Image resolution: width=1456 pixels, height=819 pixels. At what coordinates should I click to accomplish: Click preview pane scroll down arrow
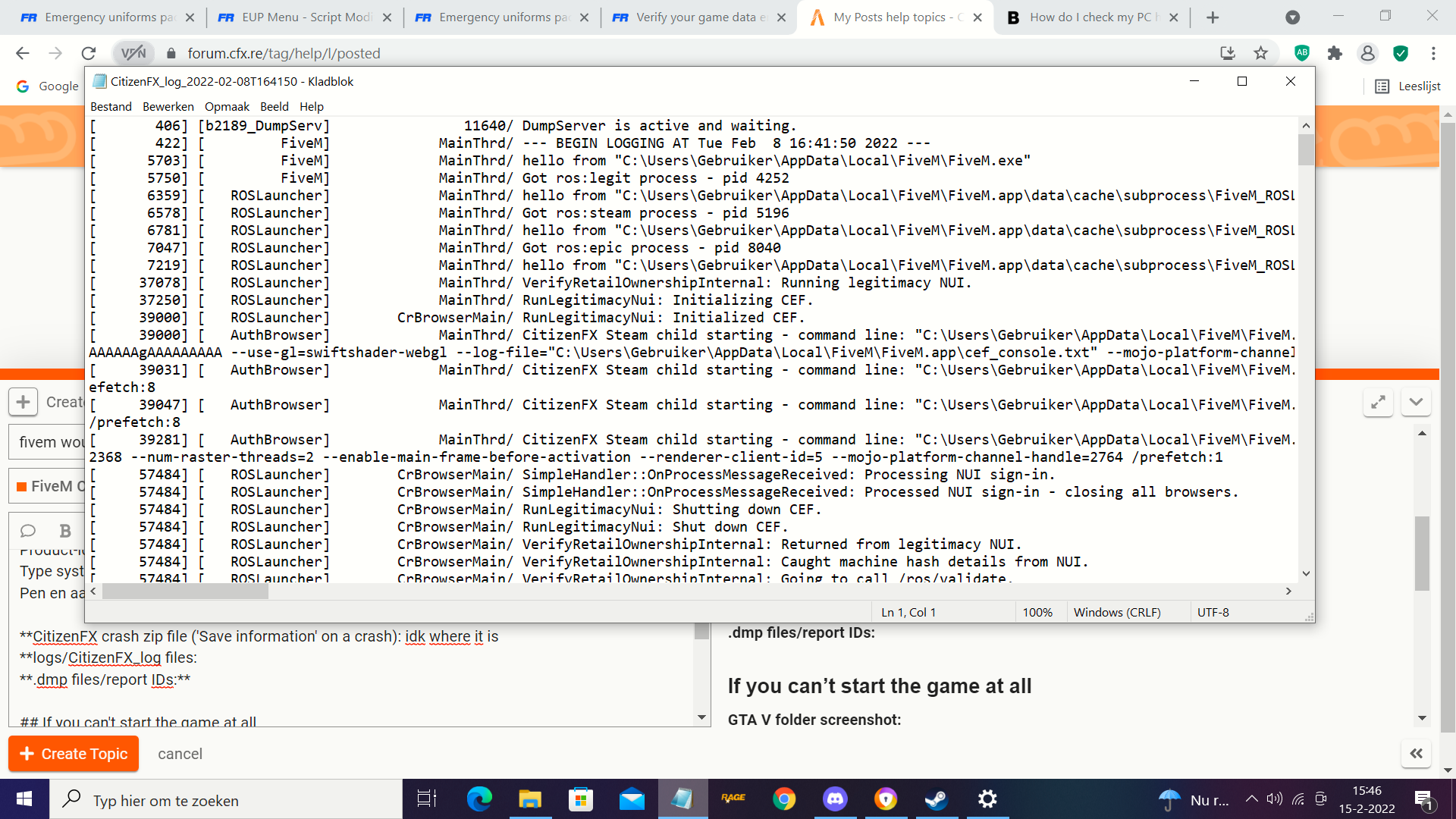click(x=1422, y=717)
